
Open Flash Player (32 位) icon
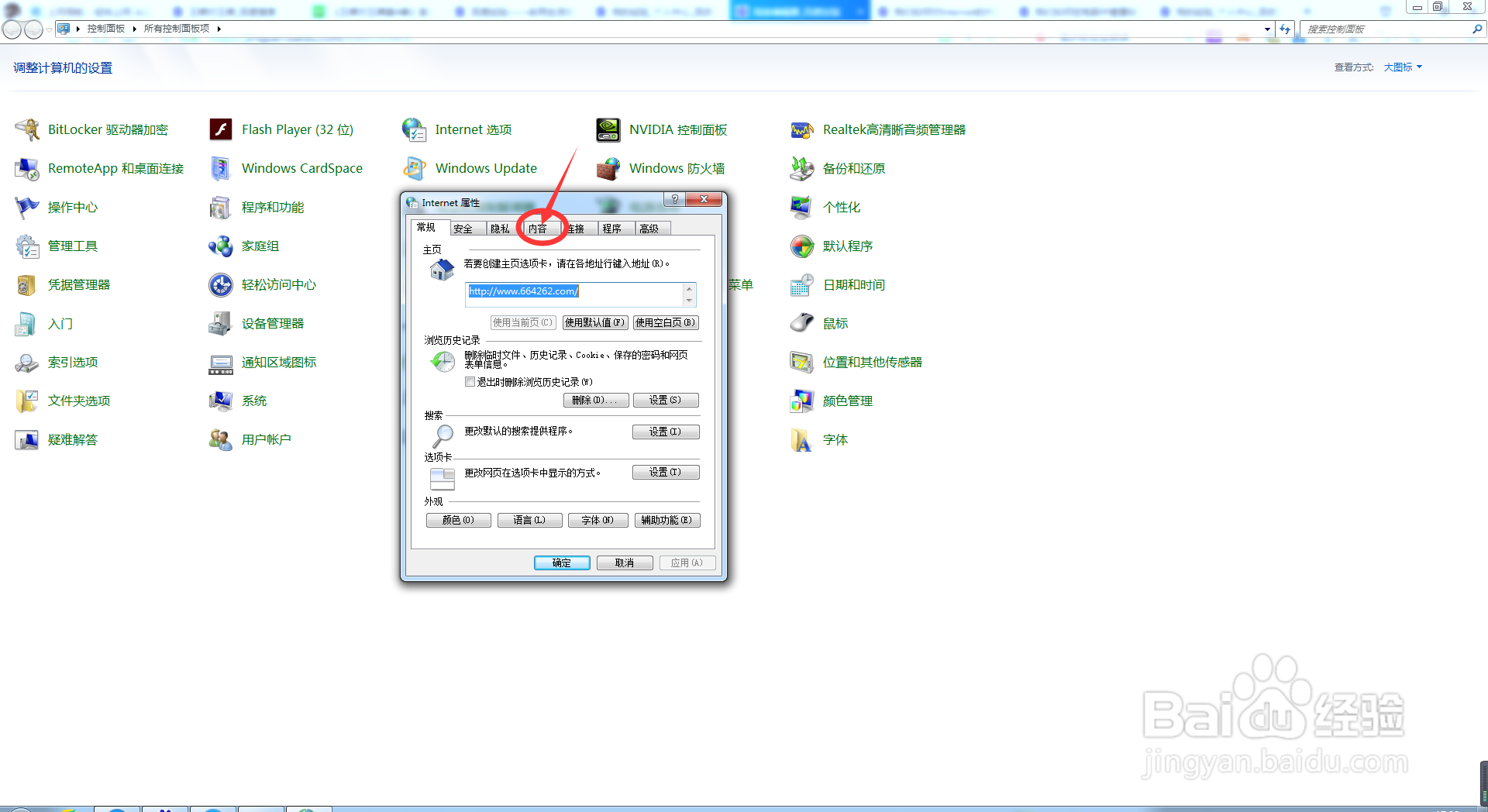coord(221,129)
